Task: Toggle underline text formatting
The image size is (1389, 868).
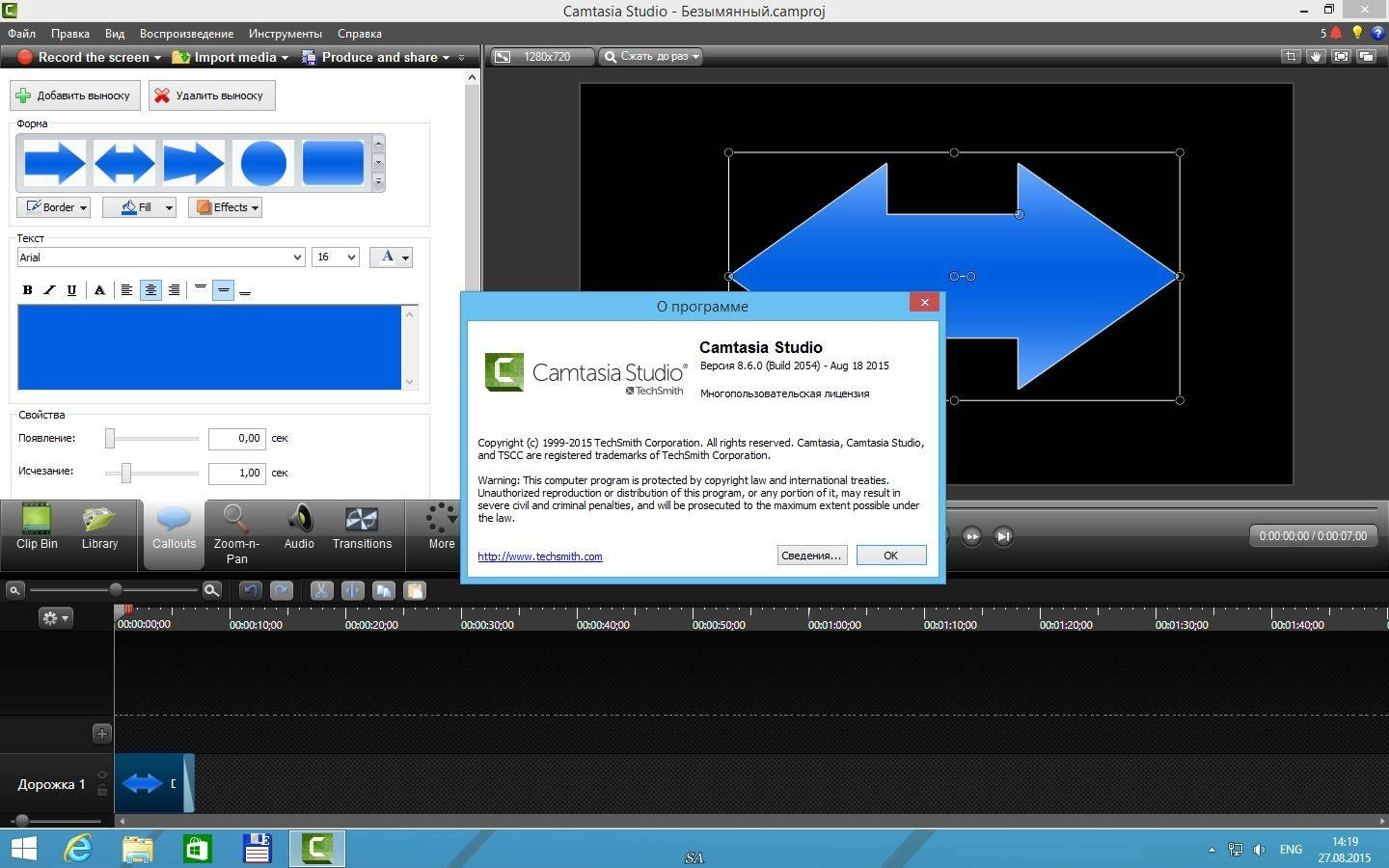Action: tap(71, 289)
